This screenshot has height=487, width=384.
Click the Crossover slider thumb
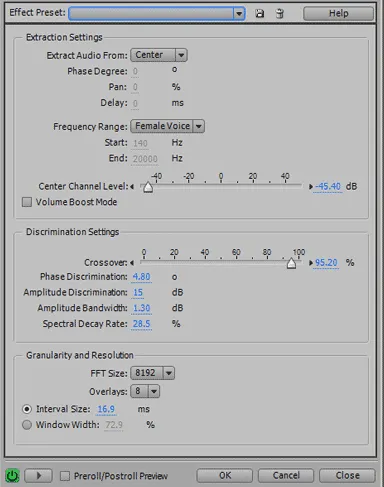click(x=291, y=263)
